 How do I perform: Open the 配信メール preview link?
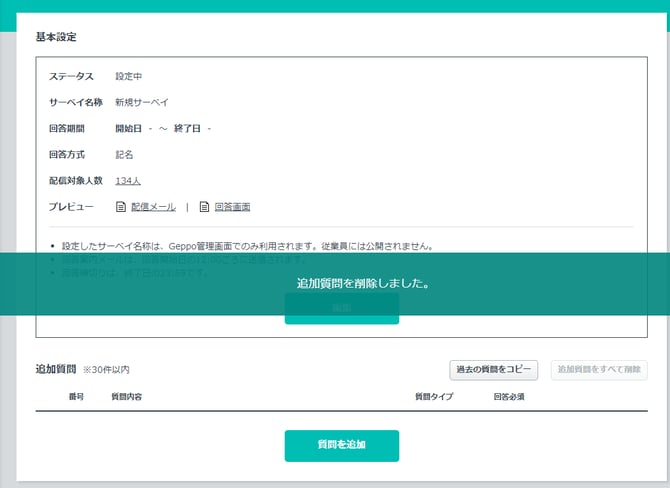153,207
